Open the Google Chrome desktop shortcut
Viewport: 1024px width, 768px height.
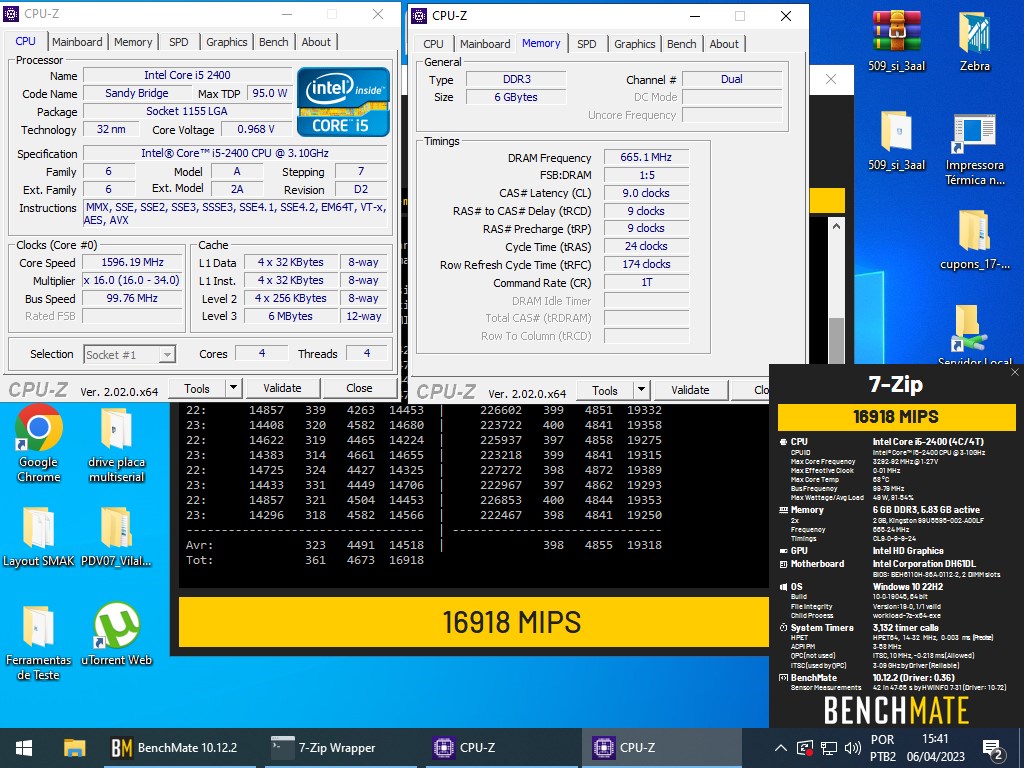click(x=39, y=444)
